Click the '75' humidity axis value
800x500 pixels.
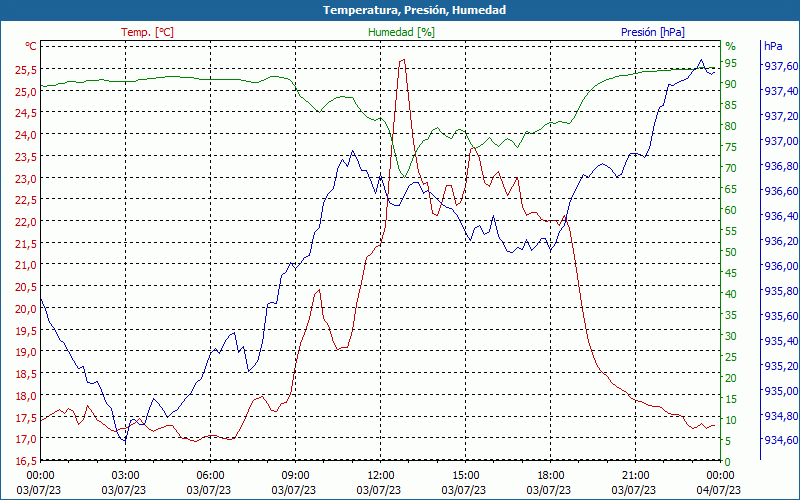731,147
